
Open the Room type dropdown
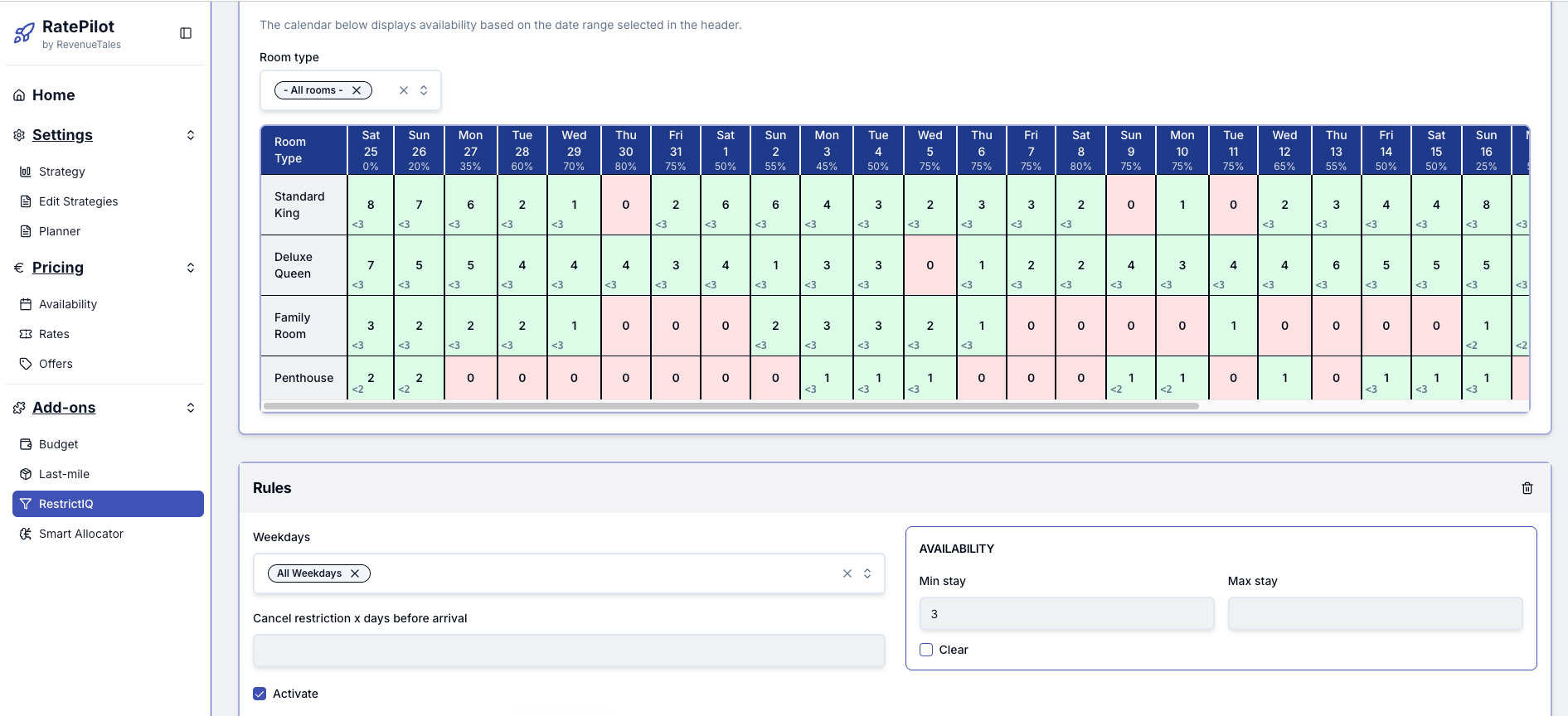424,90
